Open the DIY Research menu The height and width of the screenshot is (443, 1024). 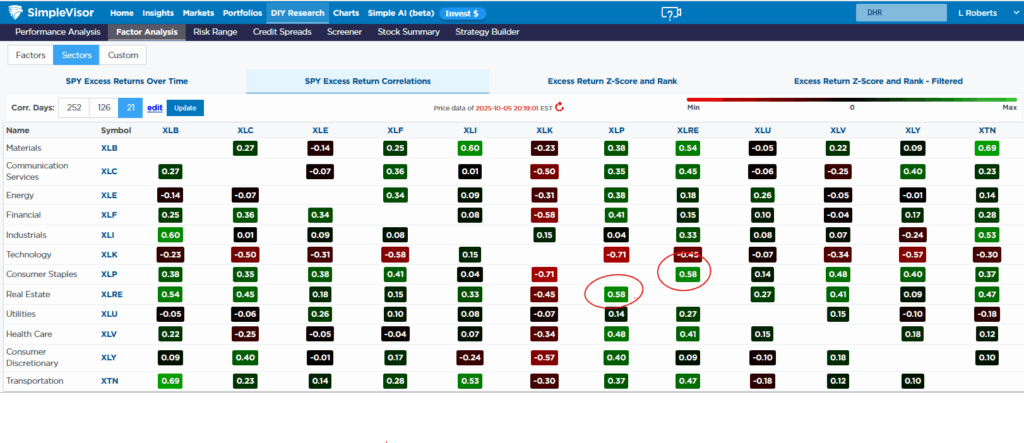(298, 13)
